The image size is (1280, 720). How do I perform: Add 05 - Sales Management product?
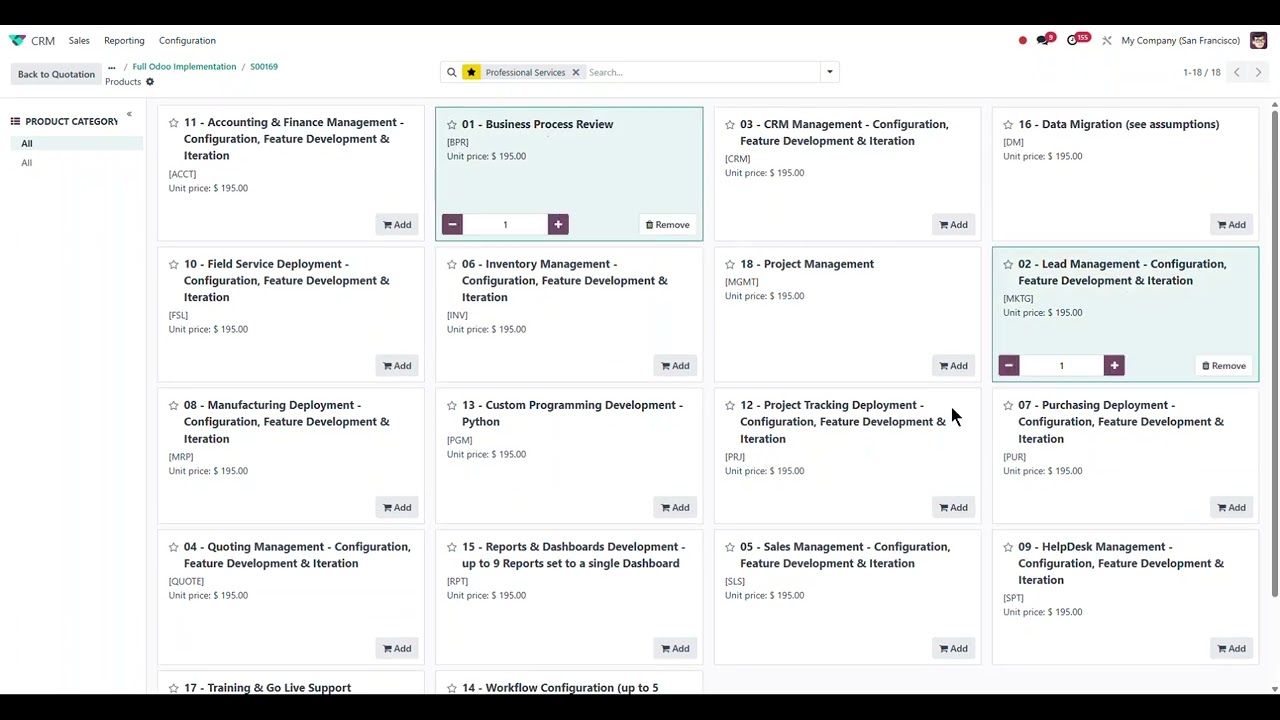click(x=953, y=649)
